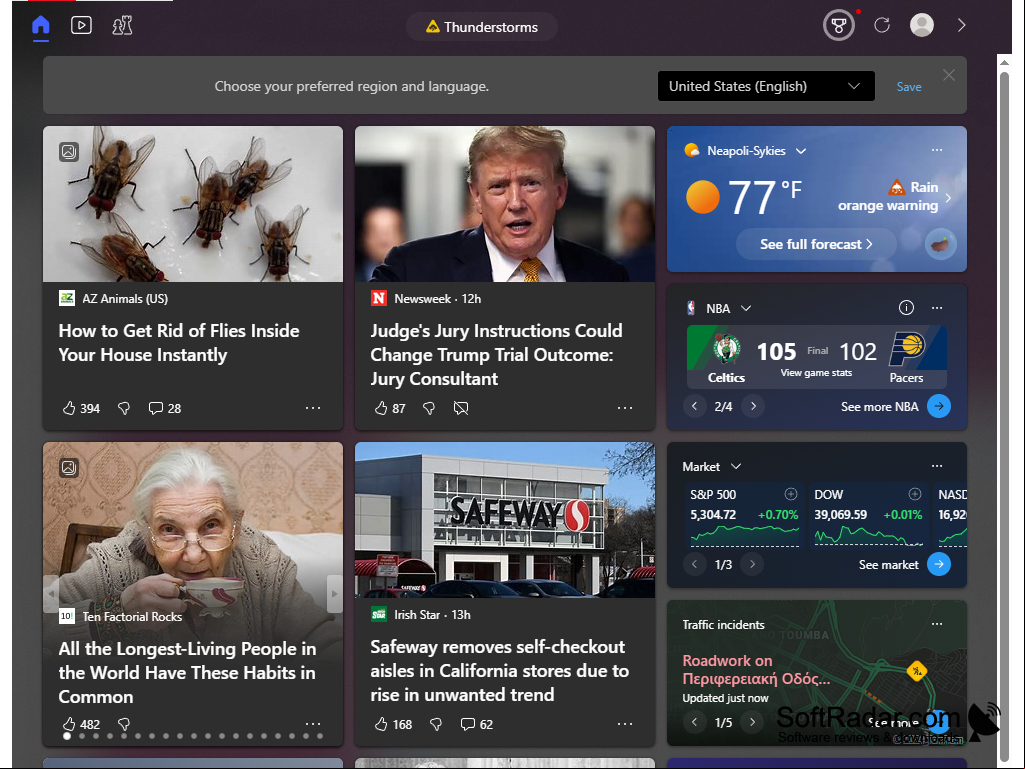Switch to the Watch video tab

[81, 26]
